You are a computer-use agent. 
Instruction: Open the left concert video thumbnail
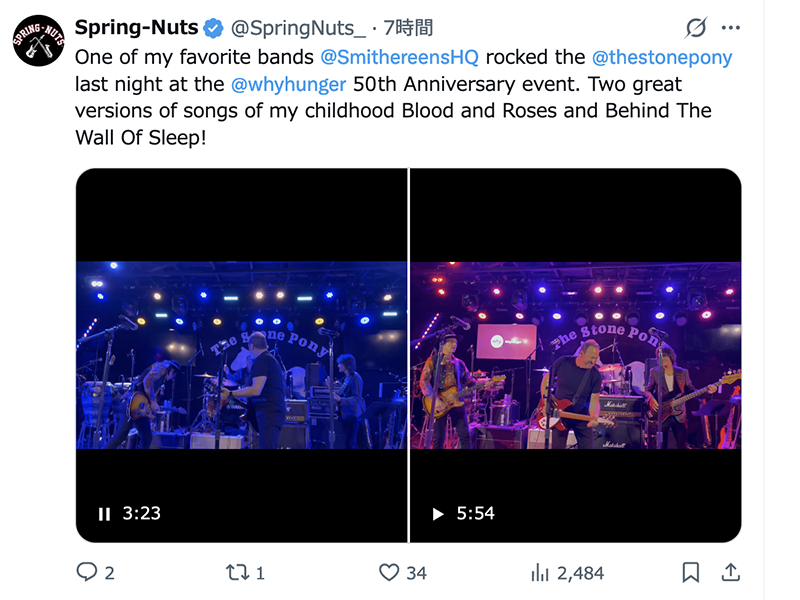(242, 355)
